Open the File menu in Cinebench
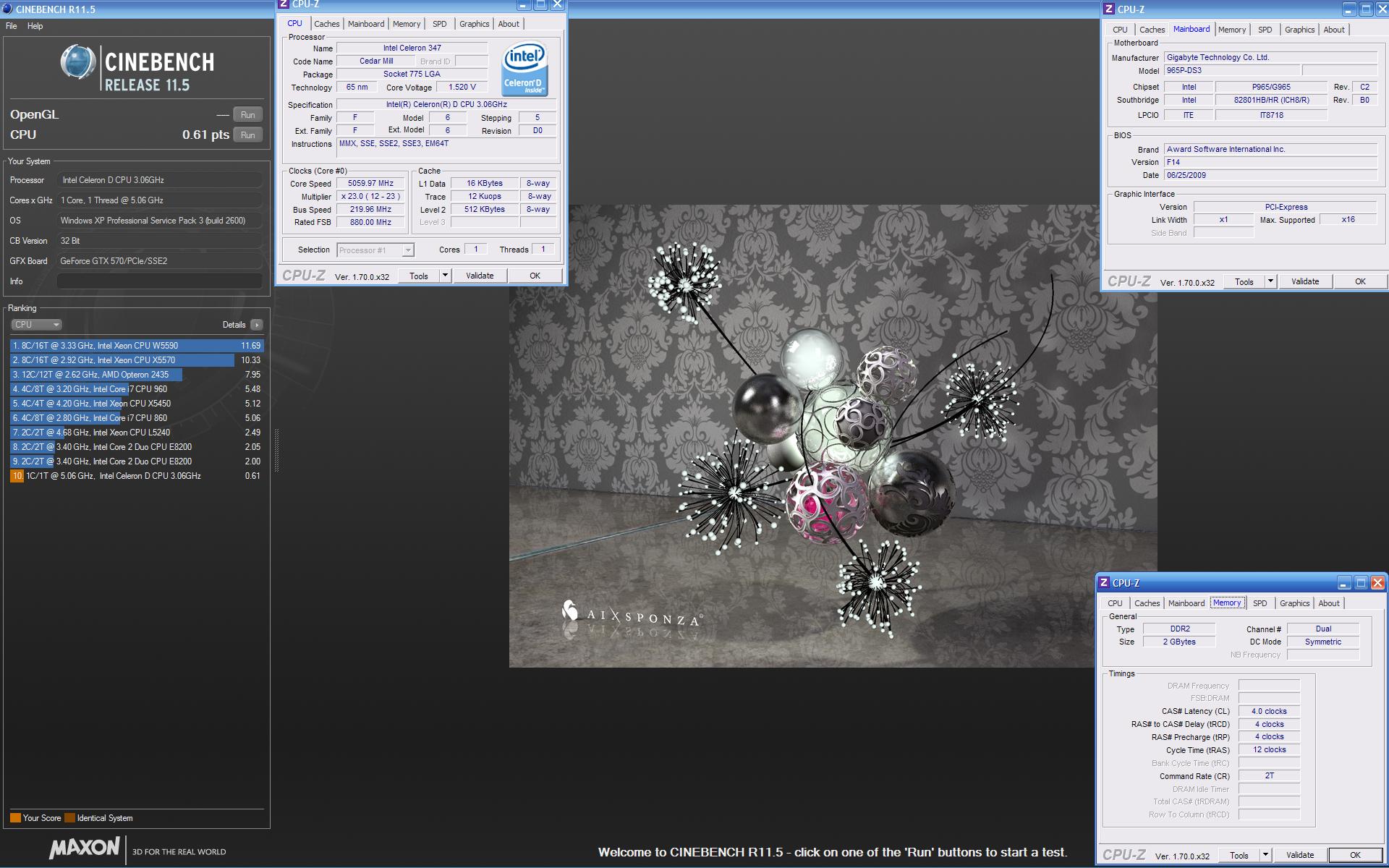1389x868 pixels. (12, 26)
